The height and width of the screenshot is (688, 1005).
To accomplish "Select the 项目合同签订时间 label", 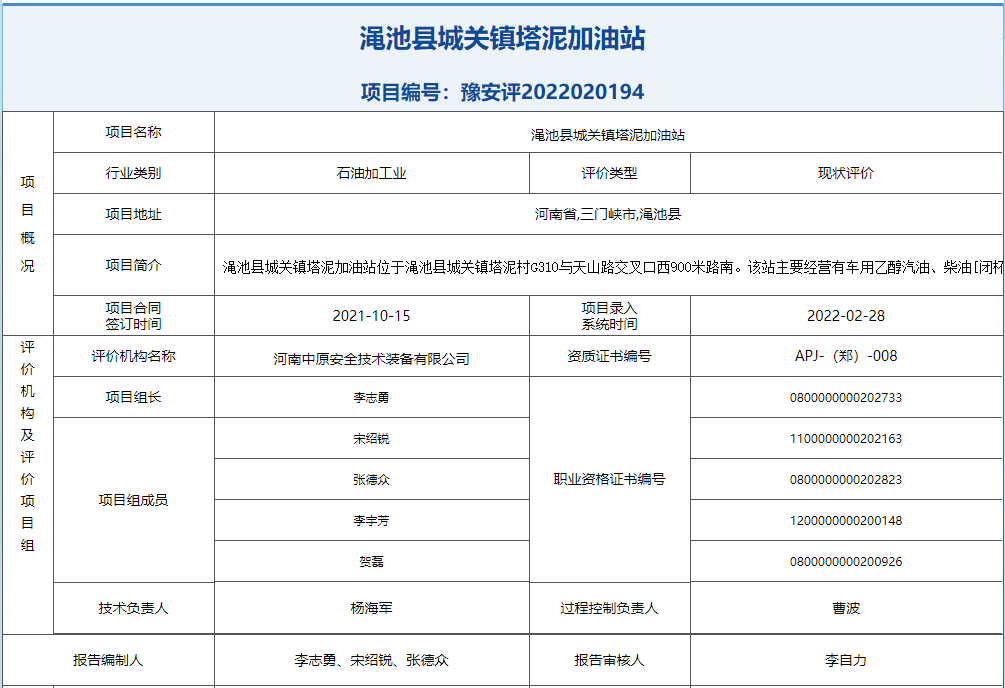I will pos(133,316).
